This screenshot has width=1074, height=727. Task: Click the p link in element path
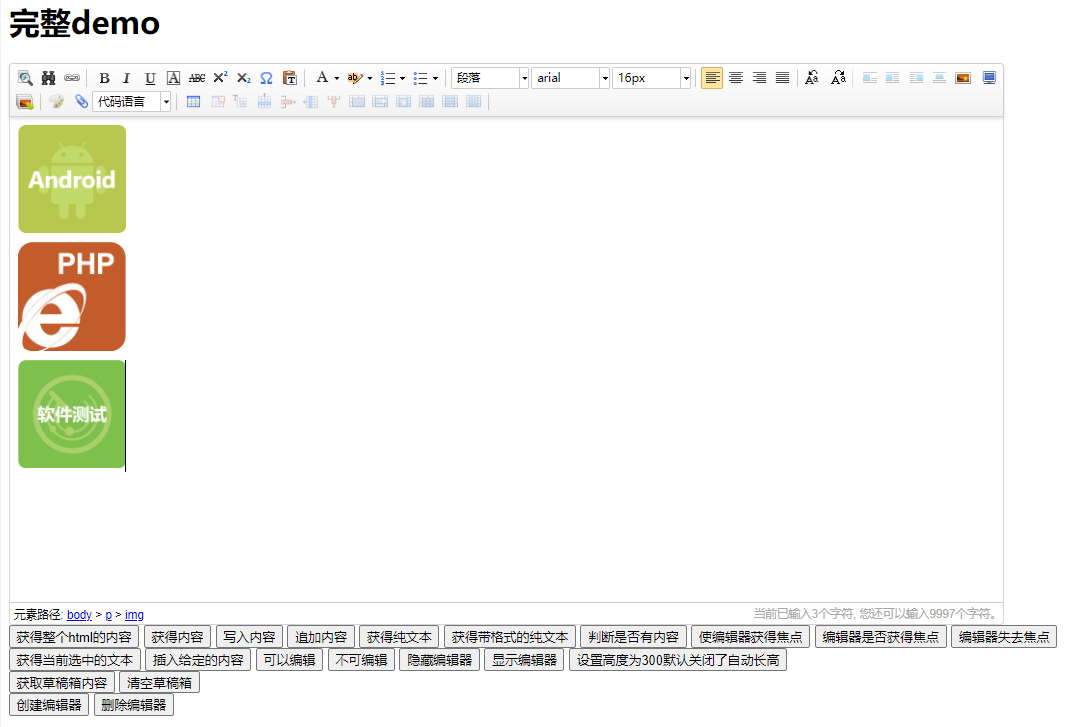108,615
